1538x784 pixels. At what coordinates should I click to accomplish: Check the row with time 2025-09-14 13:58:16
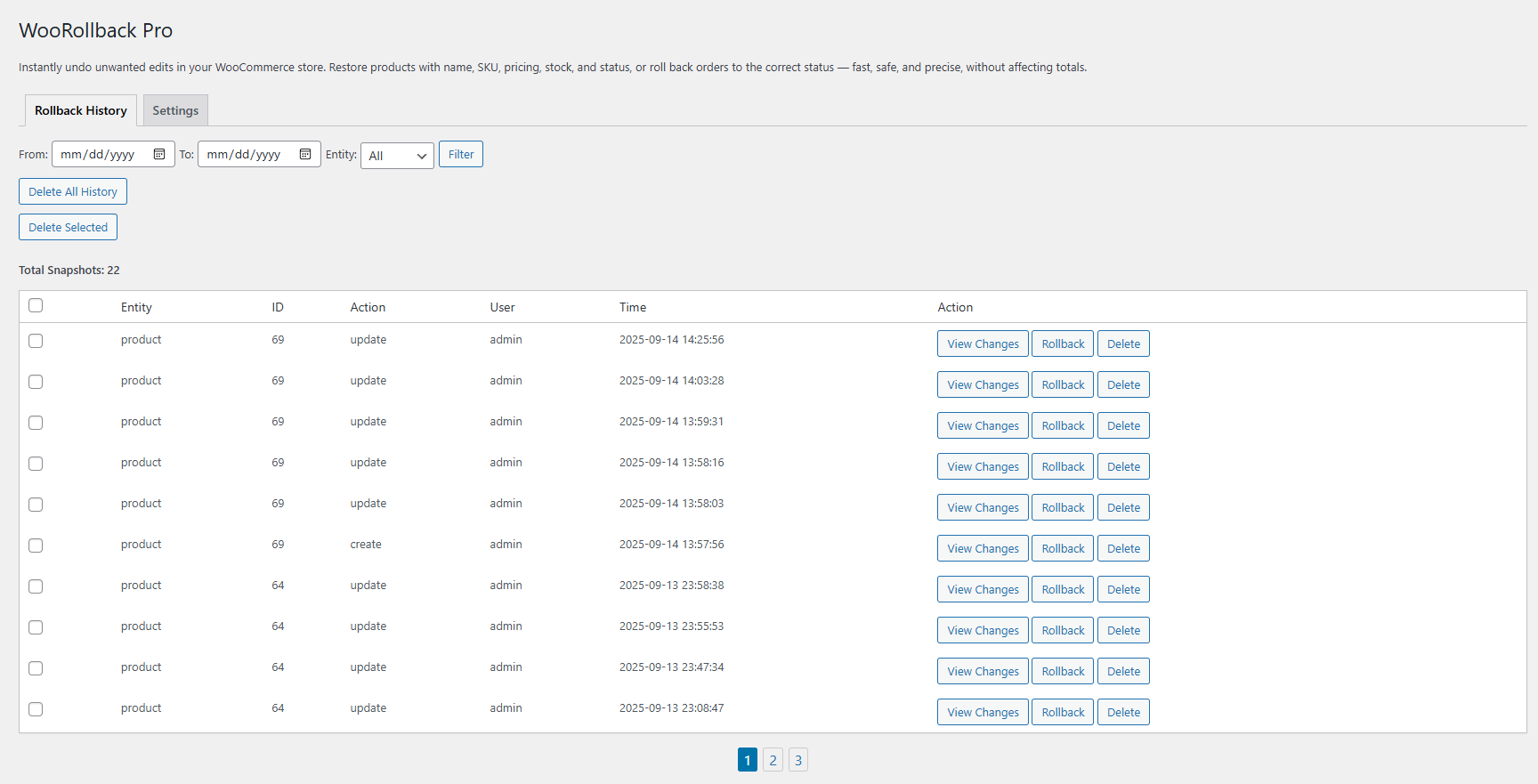tap(36, 464)
